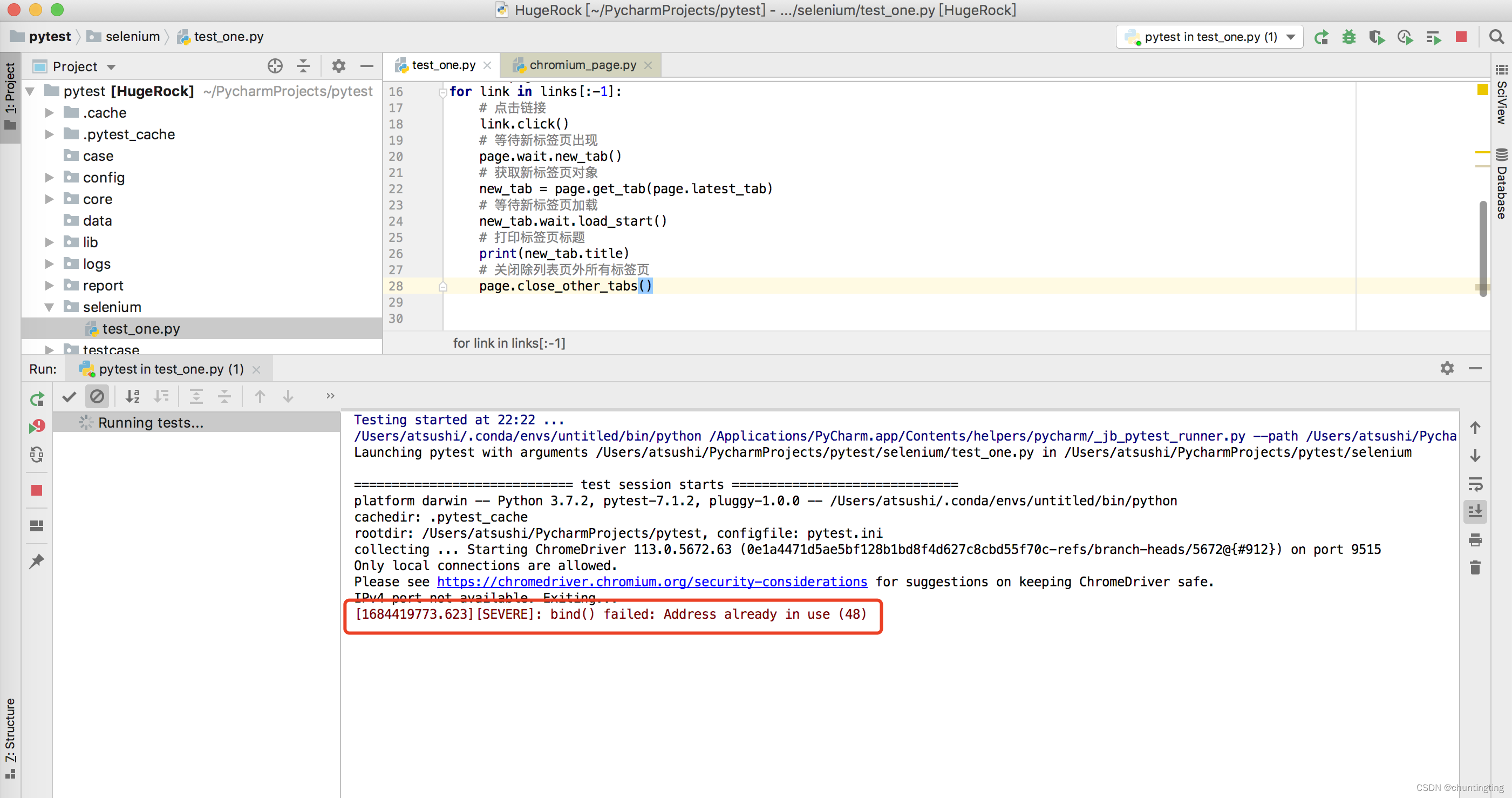Toggle auto-test rerun icon

click(x=37, y=455)
